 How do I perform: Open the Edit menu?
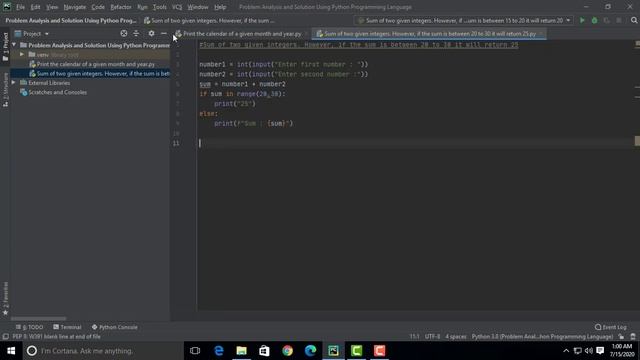coord(36,7)
